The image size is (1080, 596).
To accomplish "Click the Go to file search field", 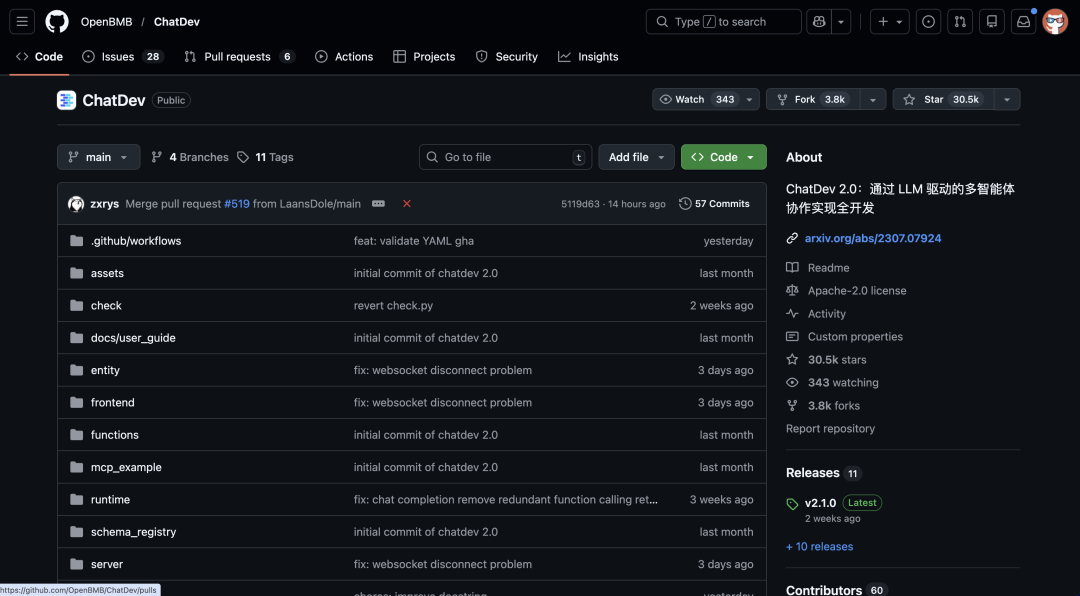I will 505,157.
